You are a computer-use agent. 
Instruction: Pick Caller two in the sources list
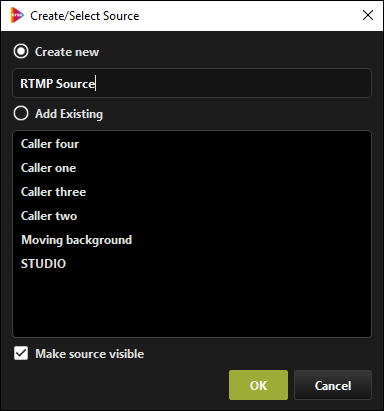point(192,216)
